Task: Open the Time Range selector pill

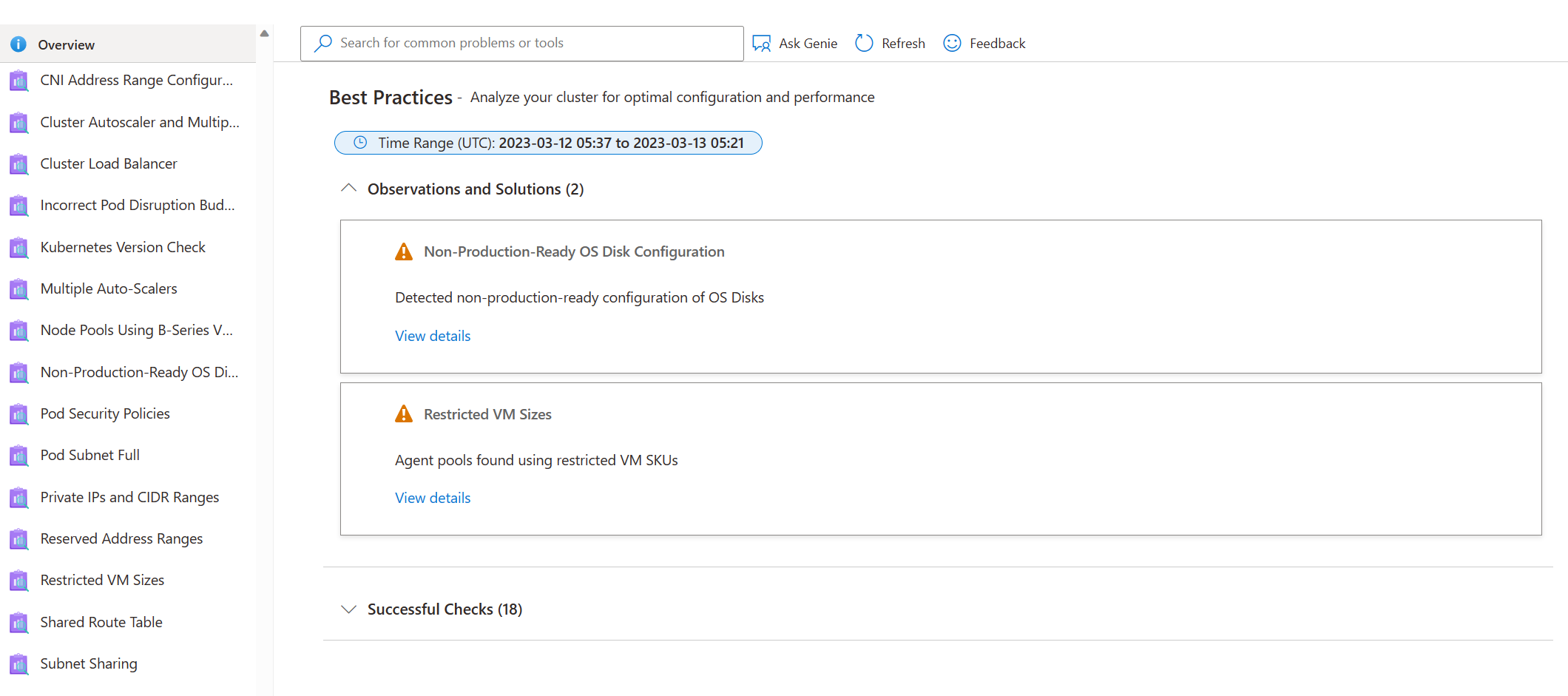Action: pyautogui.click(x=548, y=143)
